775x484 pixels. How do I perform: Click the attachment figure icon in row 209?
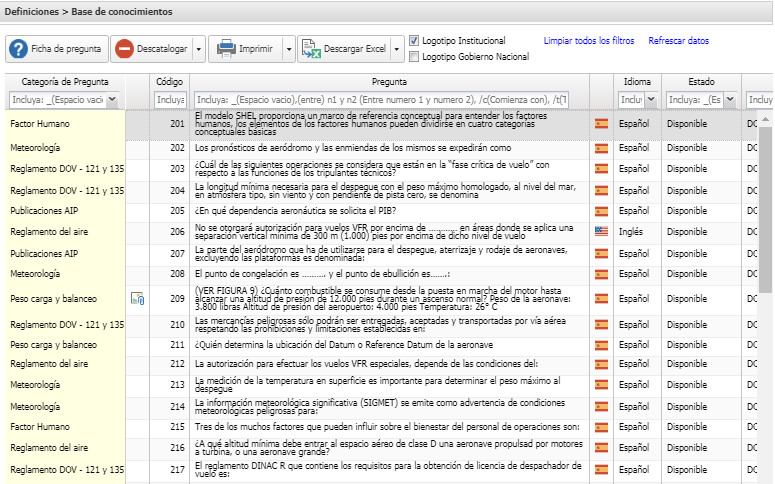coord(137,299)
